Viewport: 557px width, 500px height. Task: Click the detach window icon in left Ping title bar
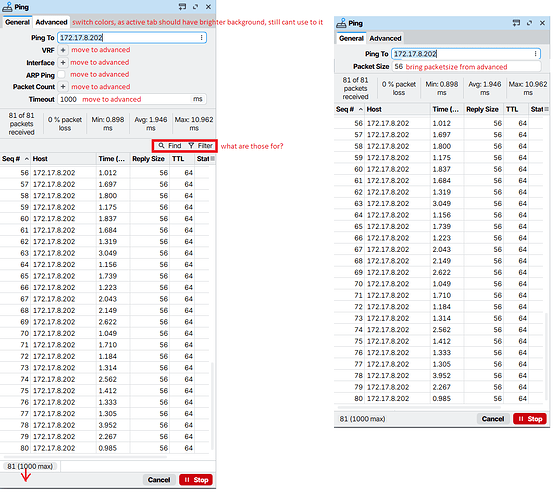pos(182,7)
